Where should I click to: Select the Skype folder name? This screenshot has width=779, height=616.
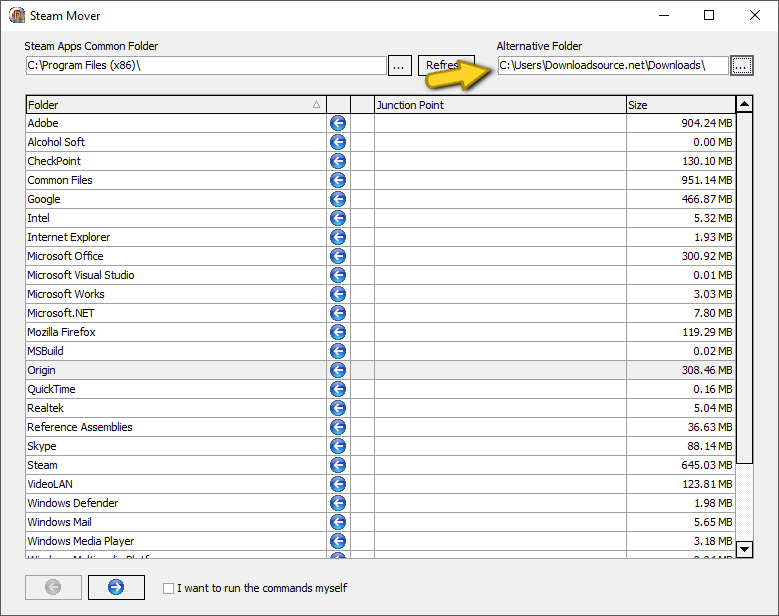pos(42,446)
